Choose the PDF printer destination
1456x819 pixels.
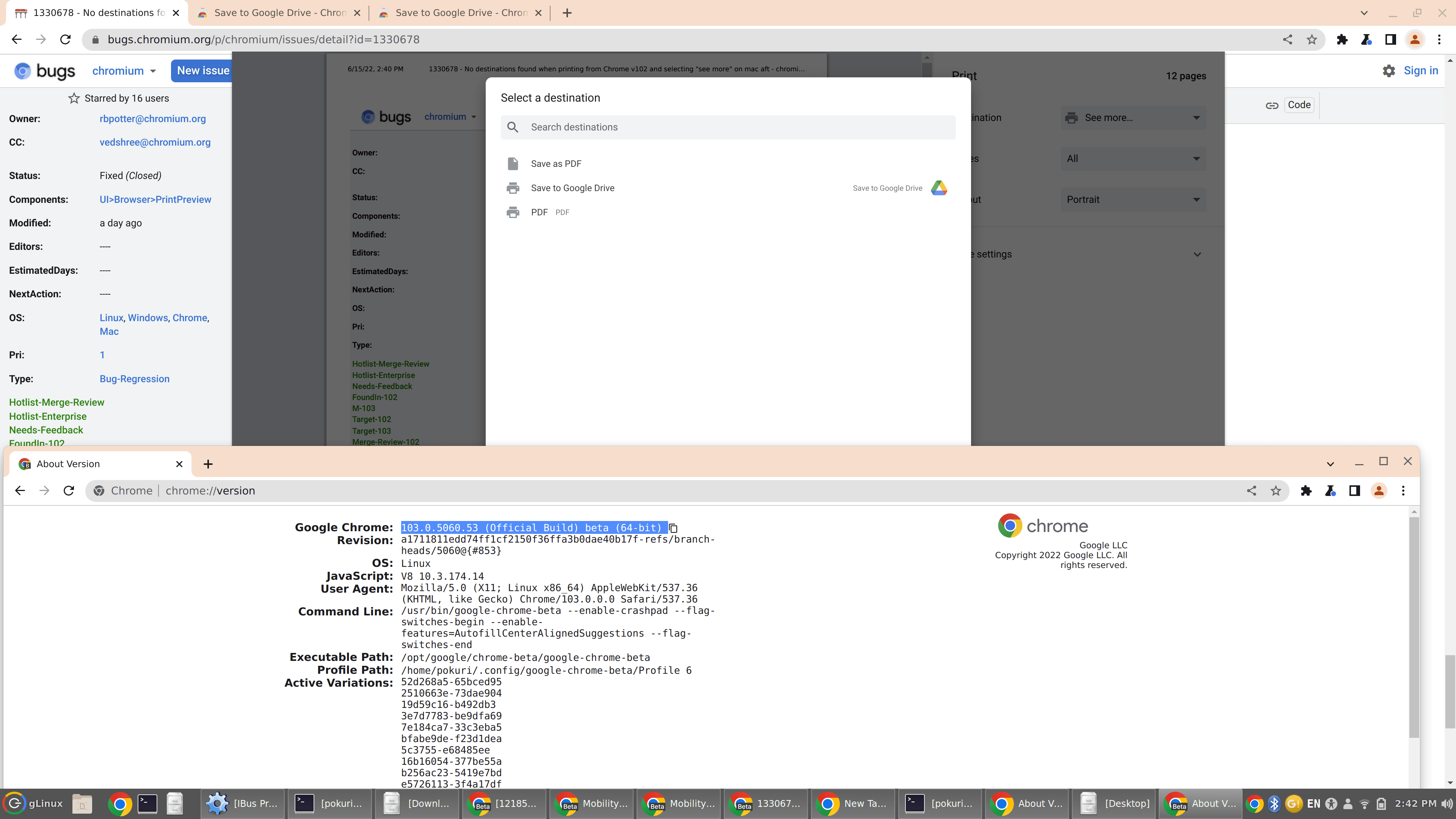[x=728, y=212]
